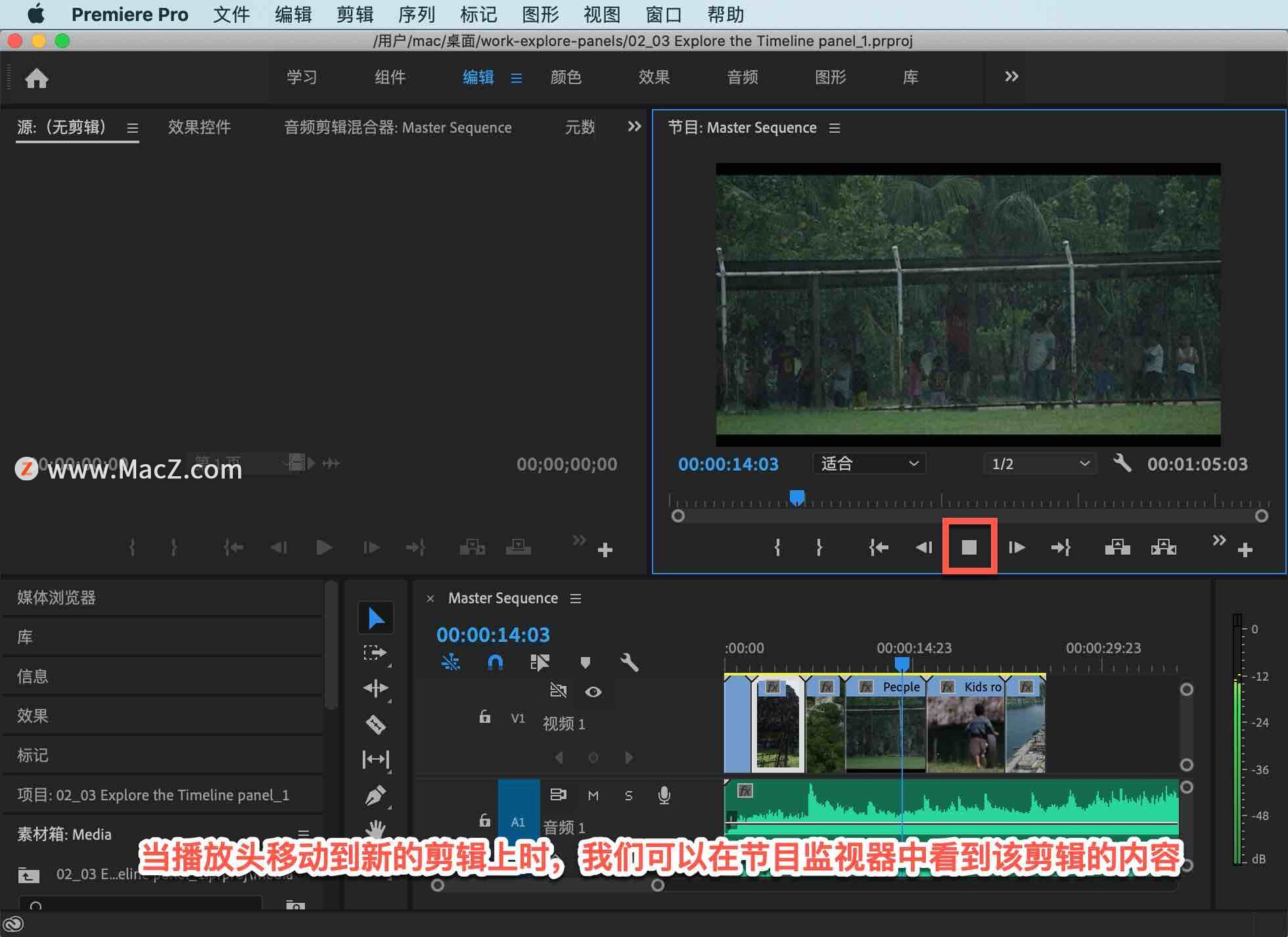
Task: Click the Program monitor playhead marker
Action: pos(796,497)
